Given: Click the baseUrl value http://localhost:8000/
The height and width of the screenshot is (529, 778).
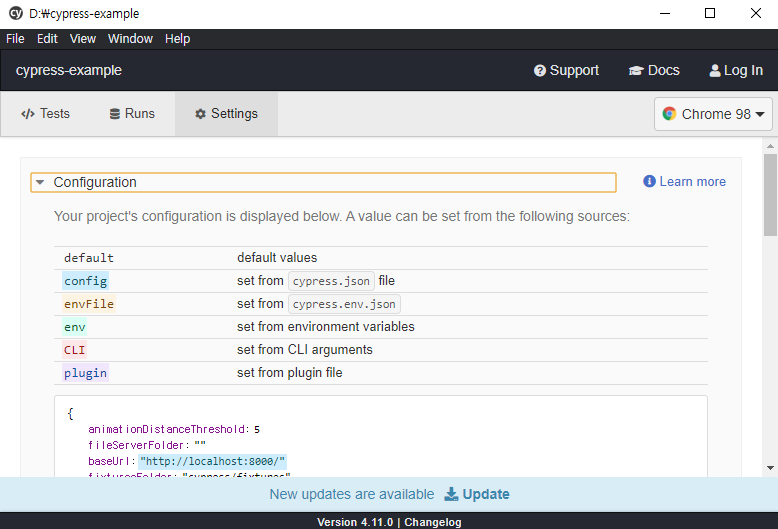Looking at the screenshot, I should click(x=212, y=462).
